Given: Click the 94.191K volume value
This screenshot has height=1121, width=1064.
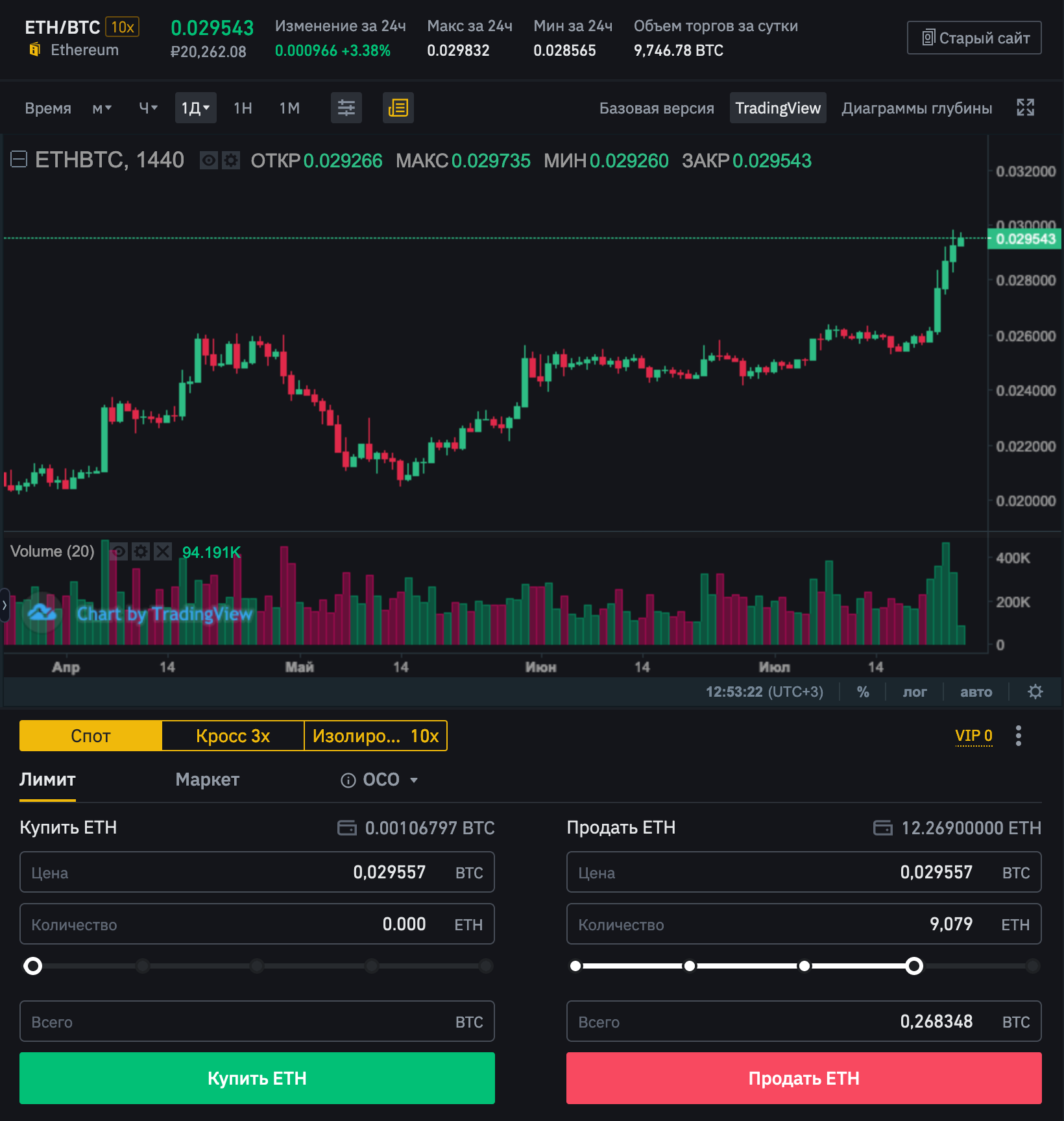Looking at the screenshot, I should coord(212,552).
